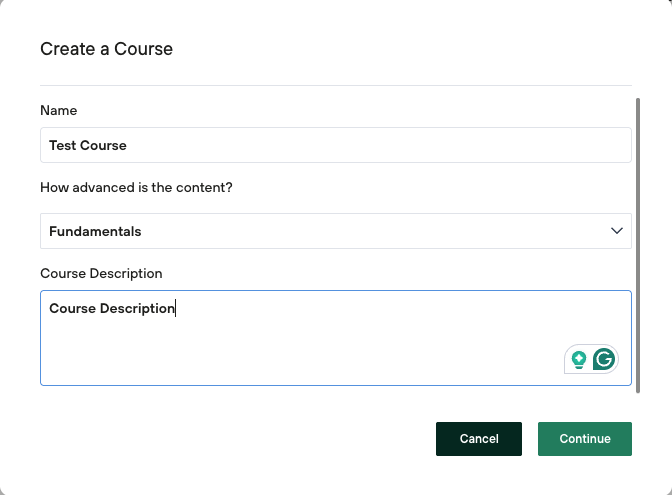Focus the Name input field

pyautogui.click(x=335, y=145)
